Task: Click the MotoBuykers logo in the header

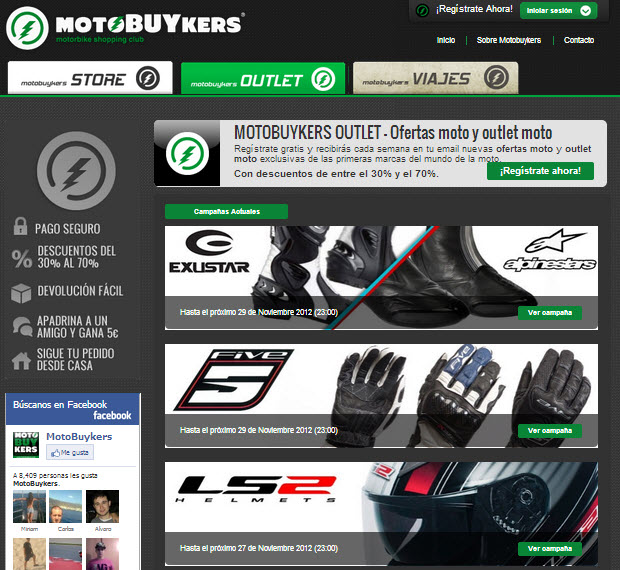Action: [125, 28]
